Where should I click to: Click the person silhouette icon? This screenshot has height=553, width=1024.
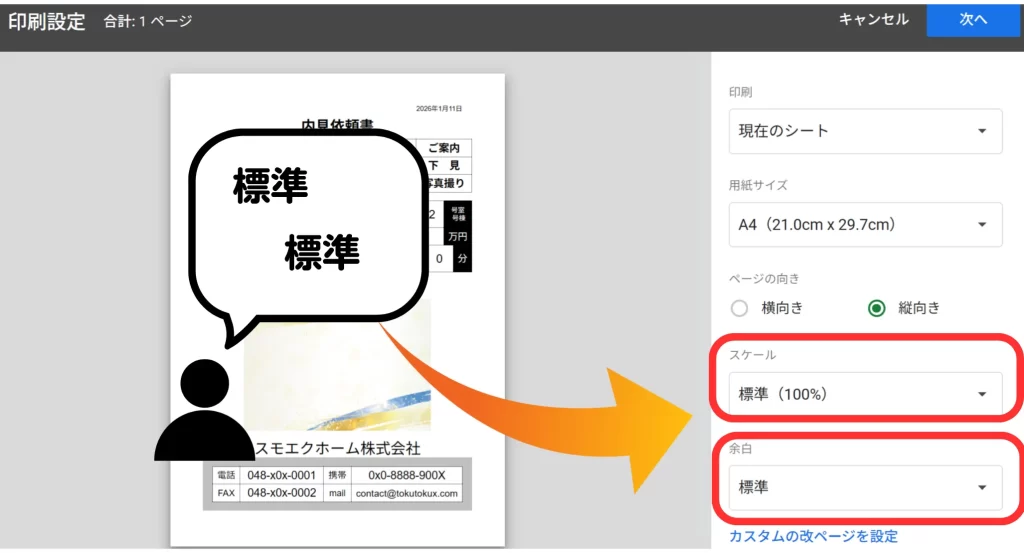point(202,412)
